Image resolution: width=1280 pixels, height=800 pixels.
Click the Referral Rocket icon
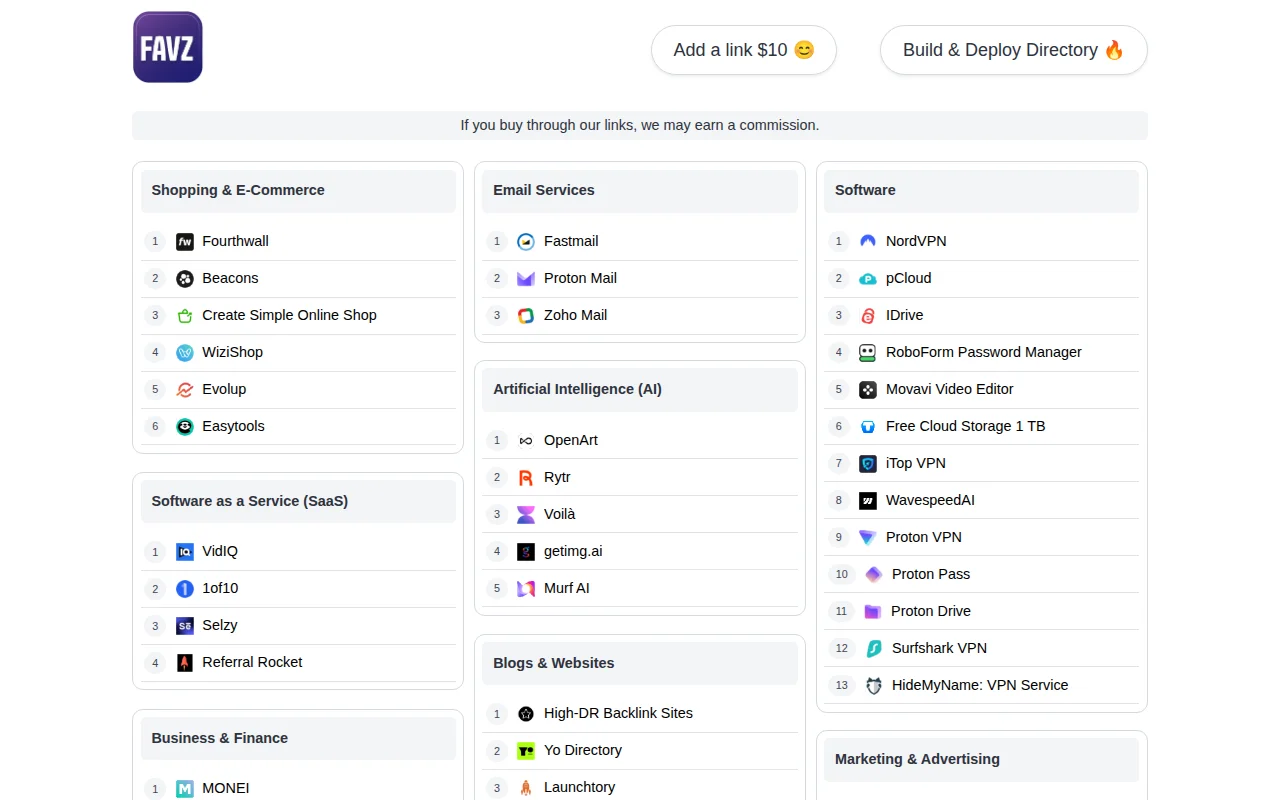coord(185,662)
